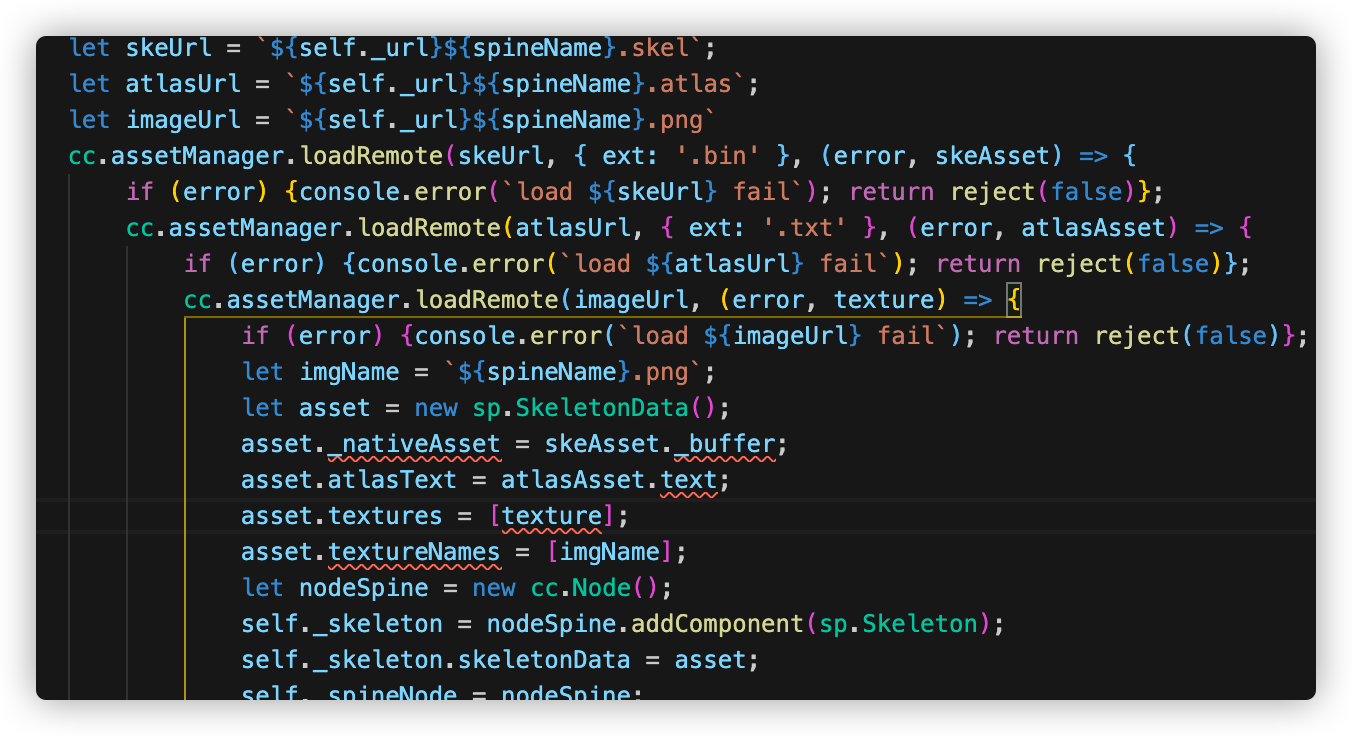The height and width of the screenshot is (736, 1352).
Task: Click the underlined text property of atlasAsset
Action: pyautogui.click(x=688, y=480)
